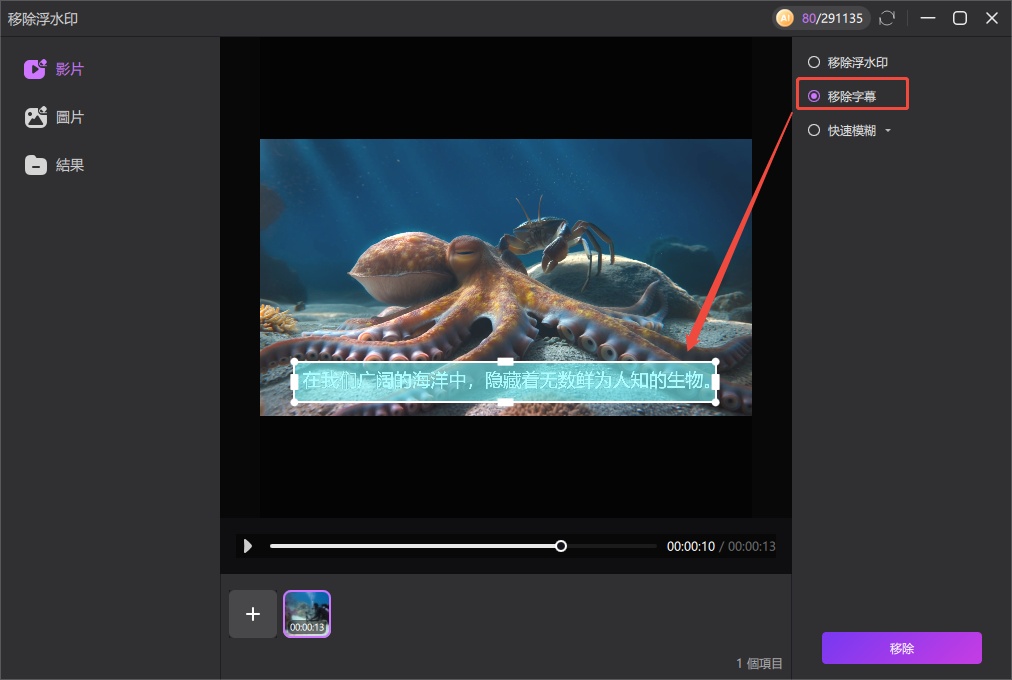Select the 移除字幕 radio option
The width and height of the screenshot is (1012, 680).
(x=814, y=96)
